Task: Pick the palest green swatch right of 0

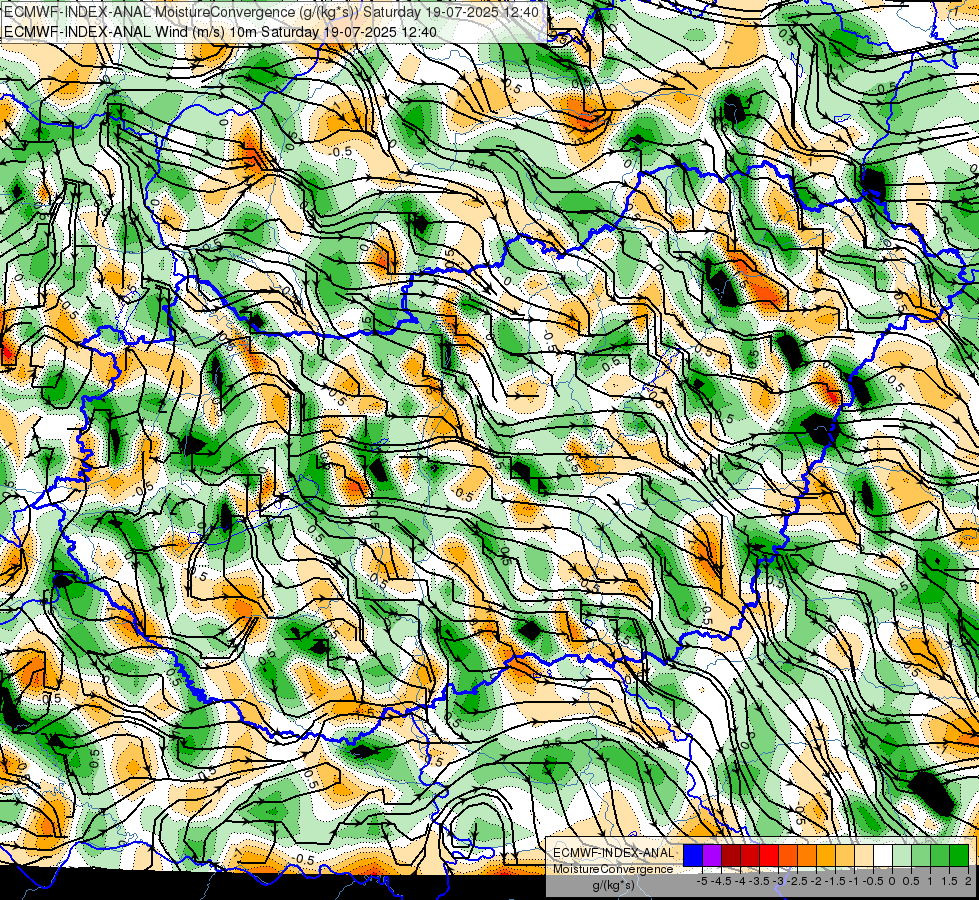Action: pyautogui.click(x=902, y=855)
